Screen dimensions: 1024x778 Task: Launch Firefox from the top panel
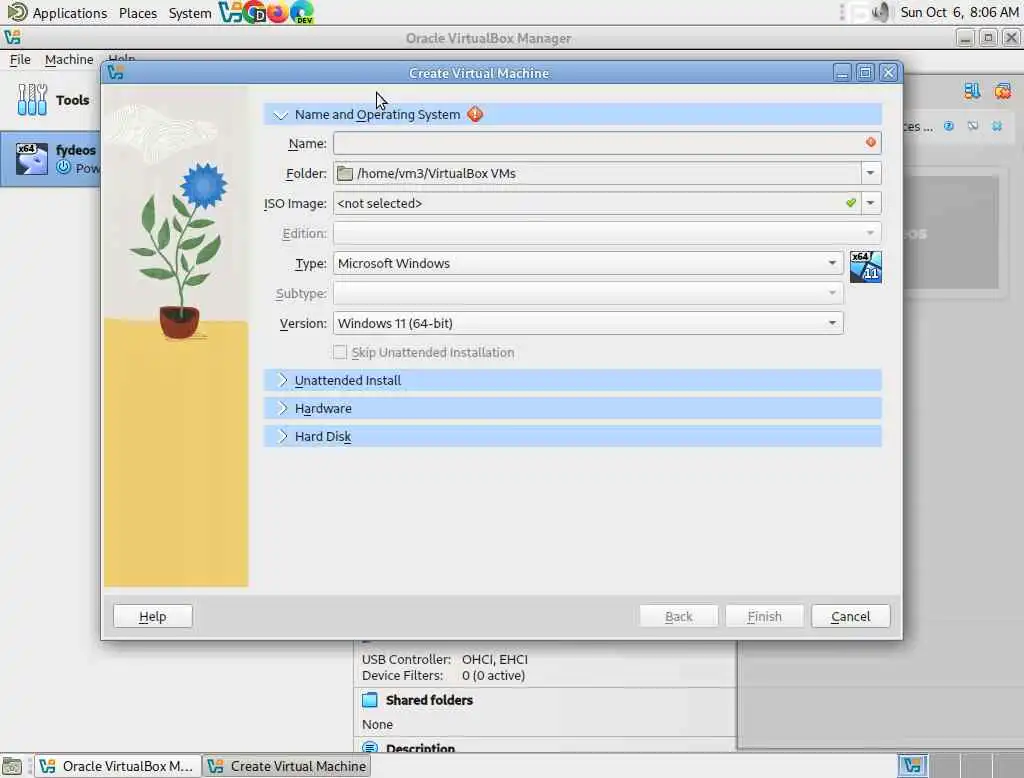click(278, 12)
